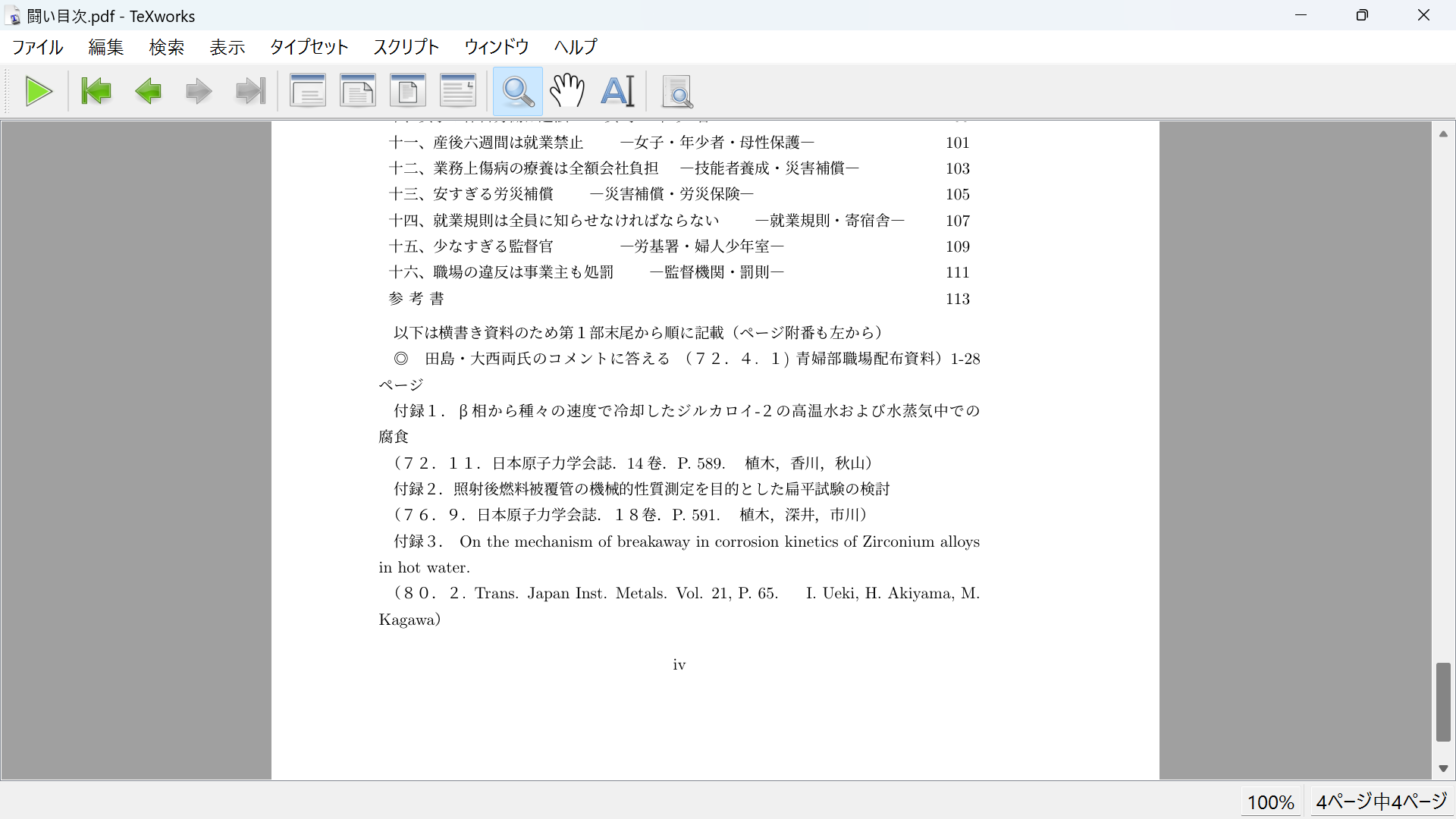The height and width of the screenshot is (819, 1456).
Task: Go to the previous page
Action: coord(148,92)
